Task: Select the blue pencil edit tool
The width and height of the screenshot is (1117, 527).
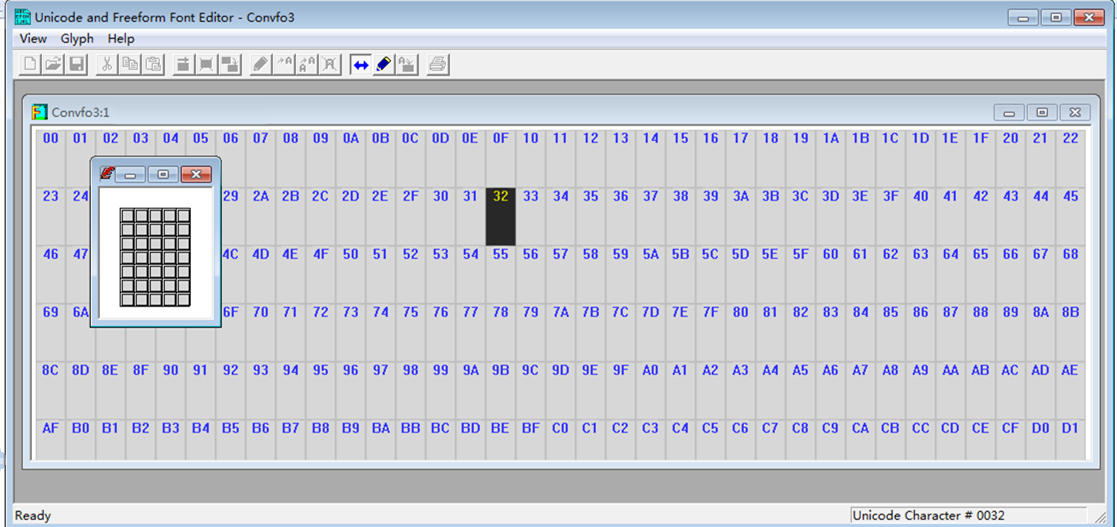Action: pos(384,65)
